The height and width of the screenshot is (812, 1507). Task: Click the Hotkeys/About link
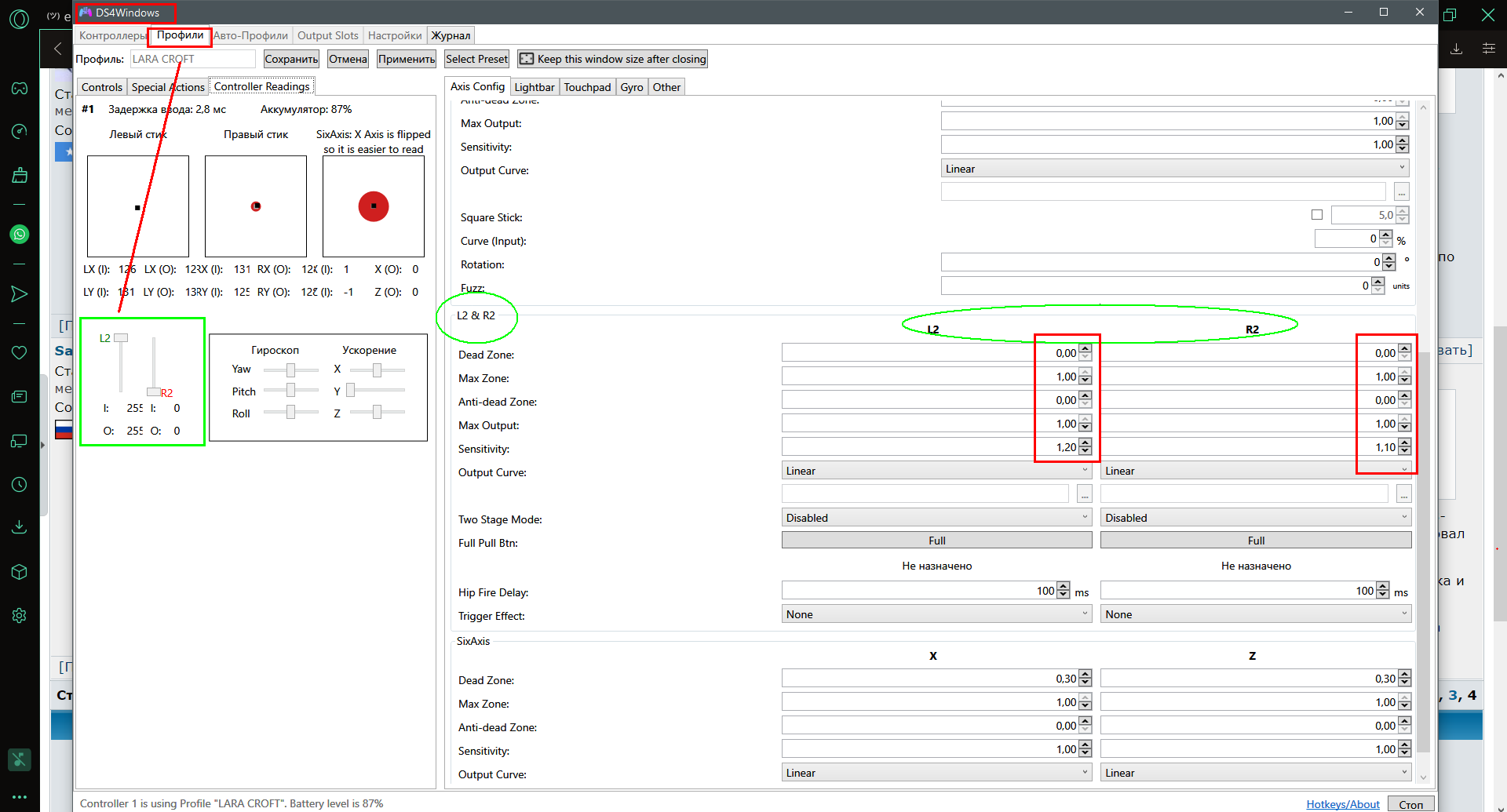pos(1342,804)
